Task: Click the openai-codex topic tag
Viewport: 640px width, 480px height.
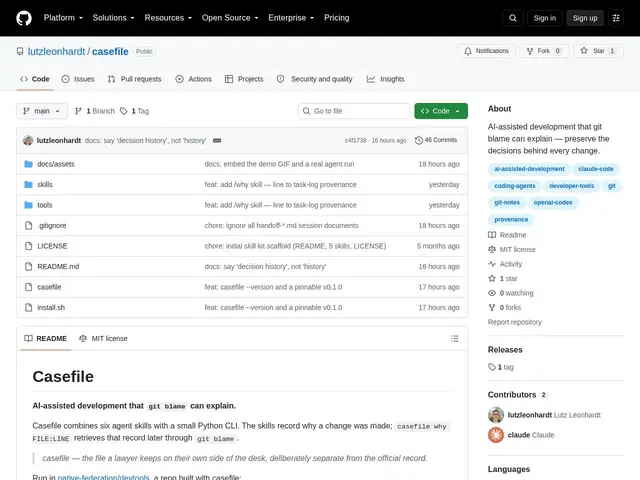Action: [x=553, y=202]
